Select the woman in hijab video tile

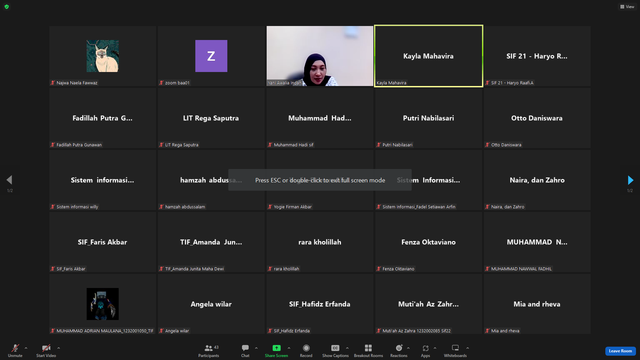[x=320, y=56]
